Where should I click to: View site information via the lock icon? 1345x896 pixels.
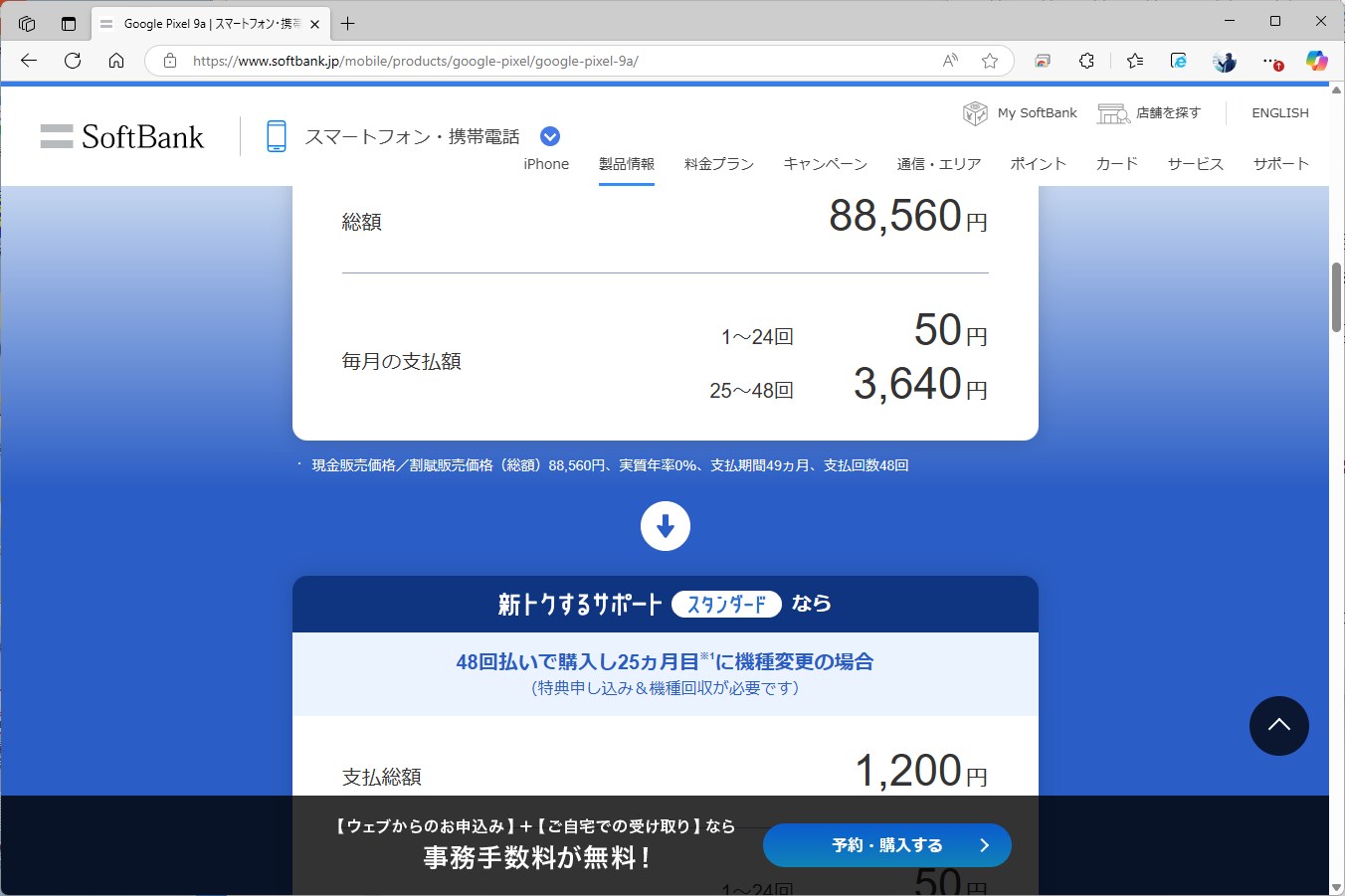pos(170,61)
